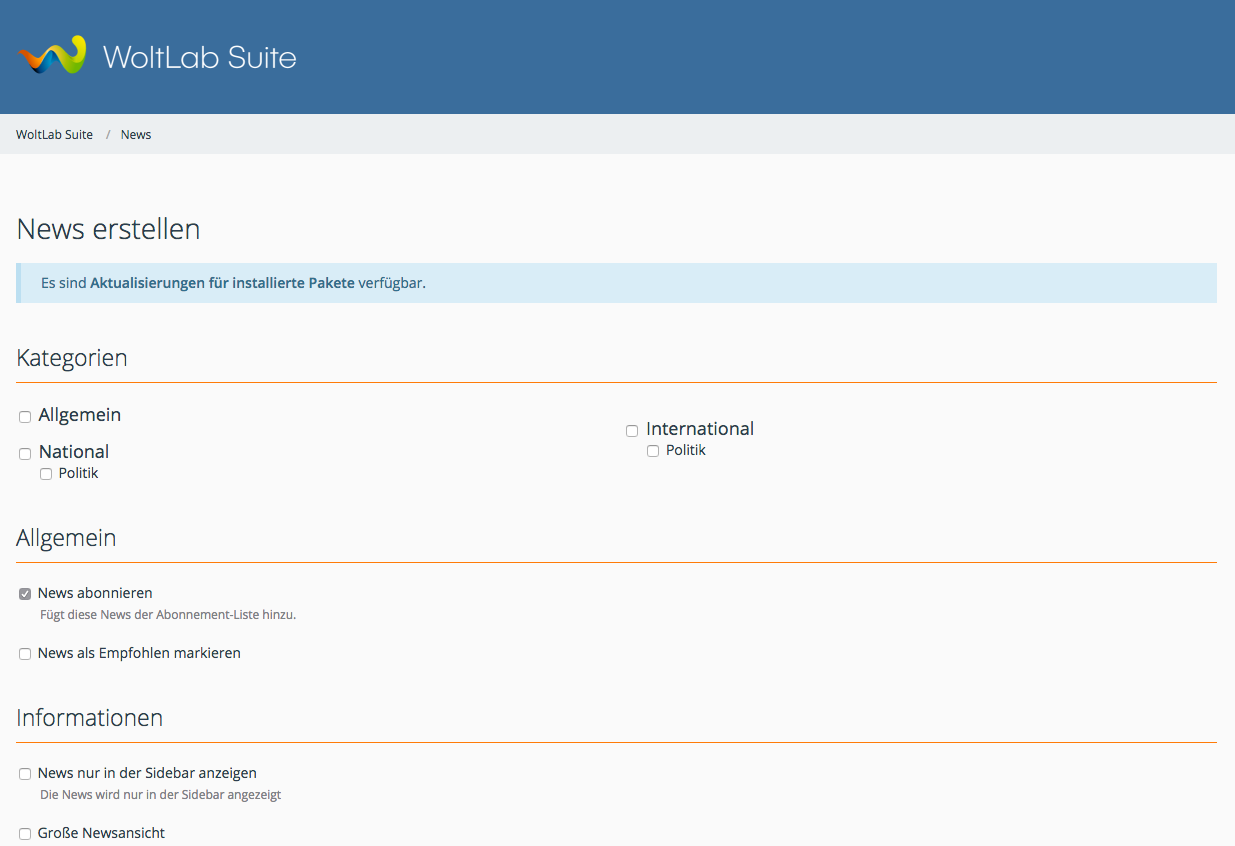Click the Allgemein section heading above News abonnieren
Viewport: 1235px width, 846px height.
(66, 538)
